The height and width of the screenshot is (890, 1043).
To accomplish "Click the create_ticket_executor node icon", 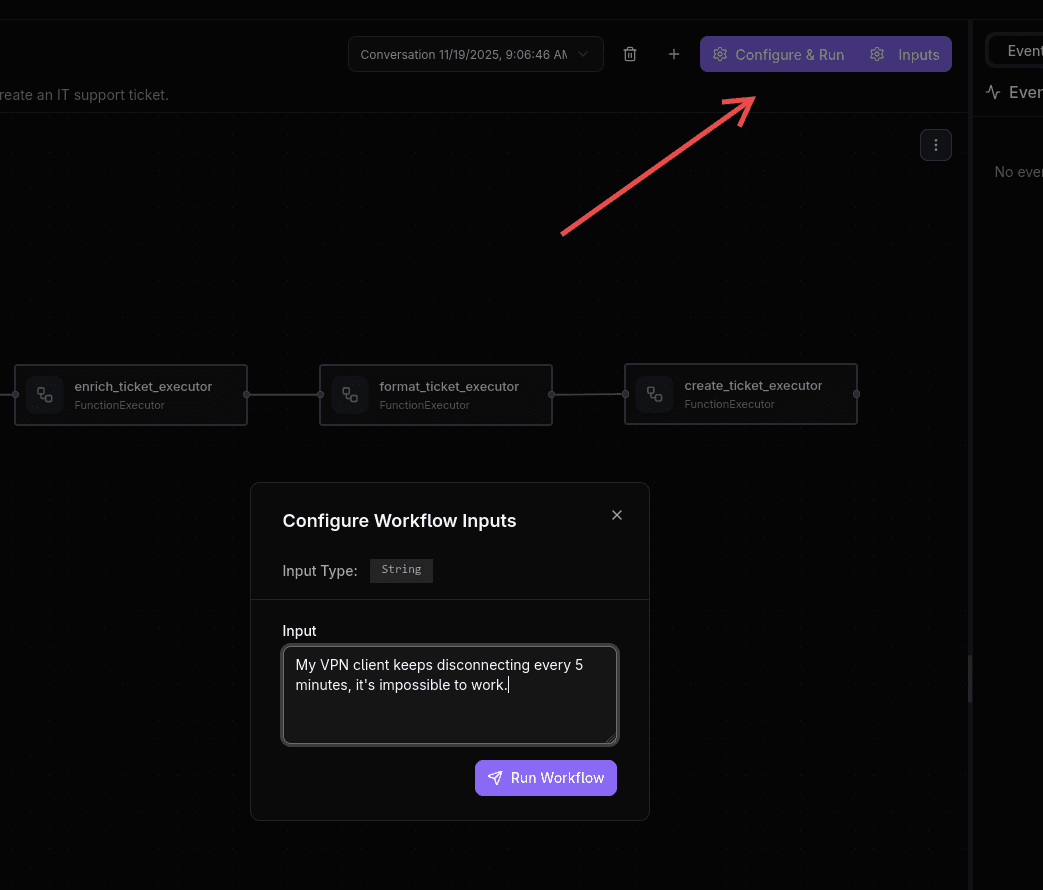I will pyautogui.click(x=654, y=394).
